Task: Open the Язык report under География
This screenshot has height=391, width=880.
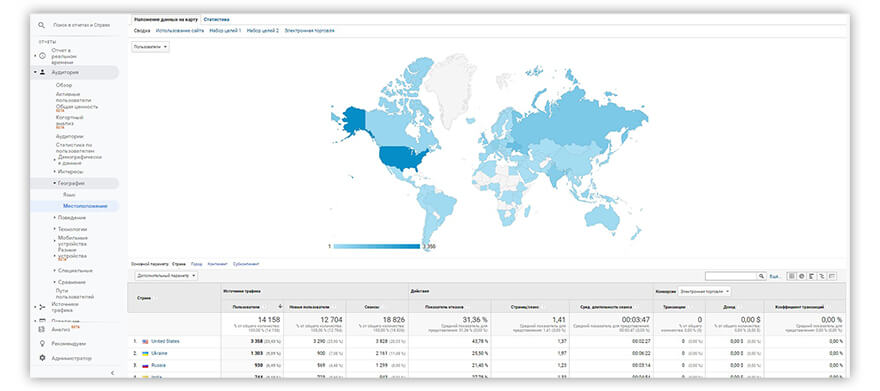Action: coord(69,195)
